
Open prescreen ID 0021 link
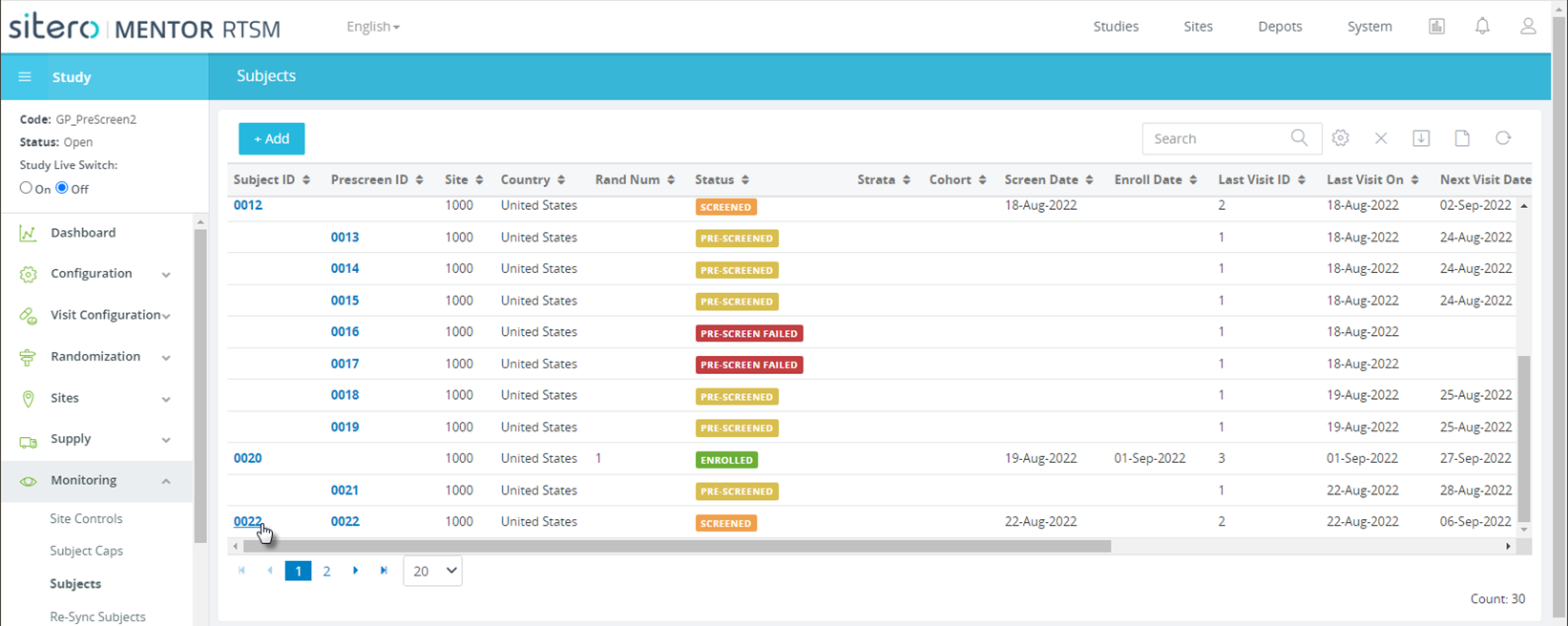[x=345, y=490]
